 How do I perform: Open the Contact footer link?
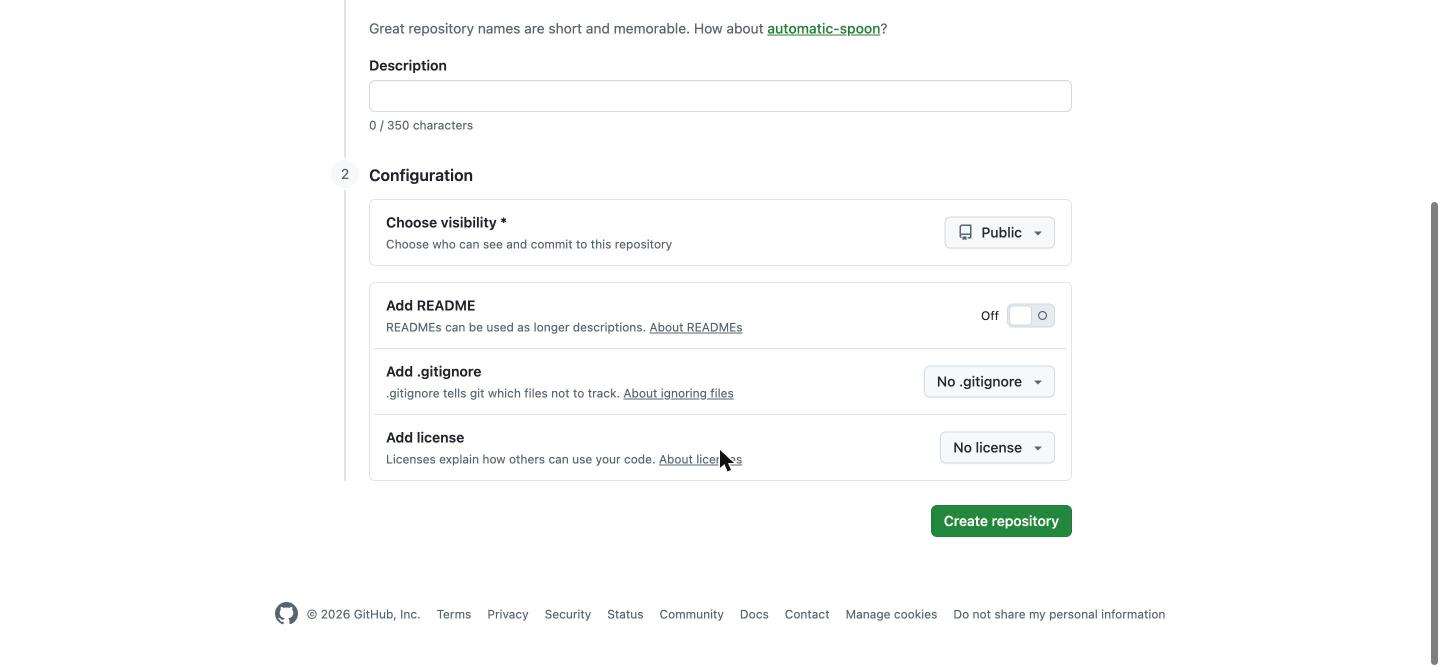807,615
